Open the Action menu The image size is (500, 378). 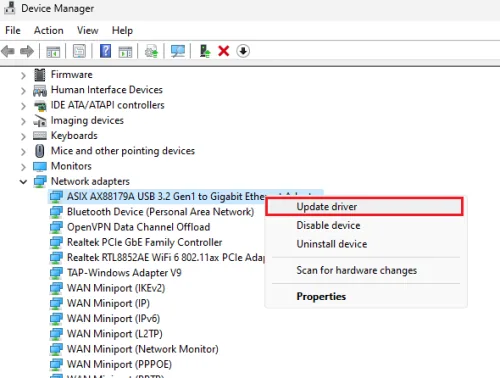click(49, 30)
